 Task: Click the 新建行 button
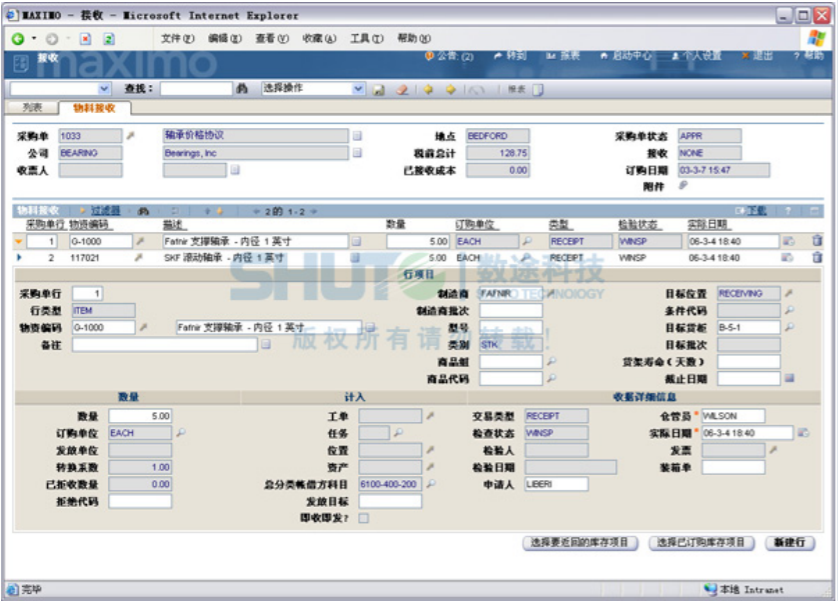coord(790,543)
